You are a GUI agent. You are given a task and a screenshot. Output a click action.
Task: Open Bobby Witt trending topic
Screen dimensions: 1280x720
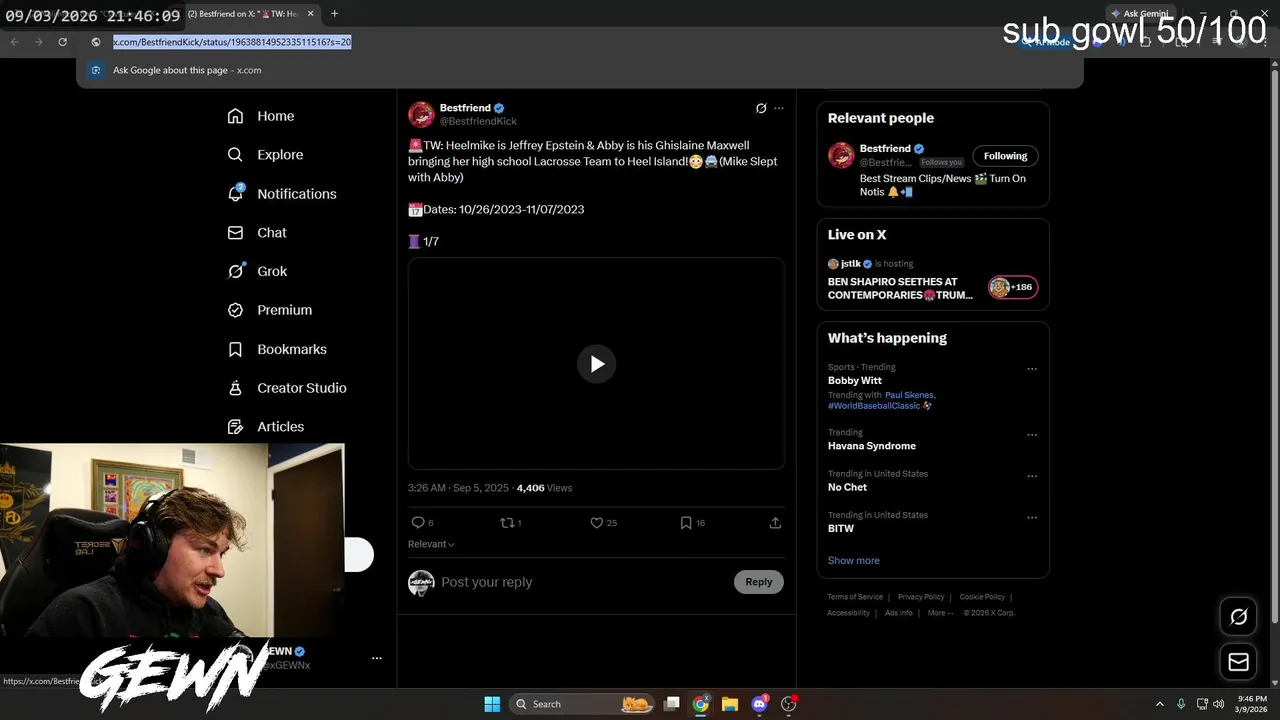854,380
